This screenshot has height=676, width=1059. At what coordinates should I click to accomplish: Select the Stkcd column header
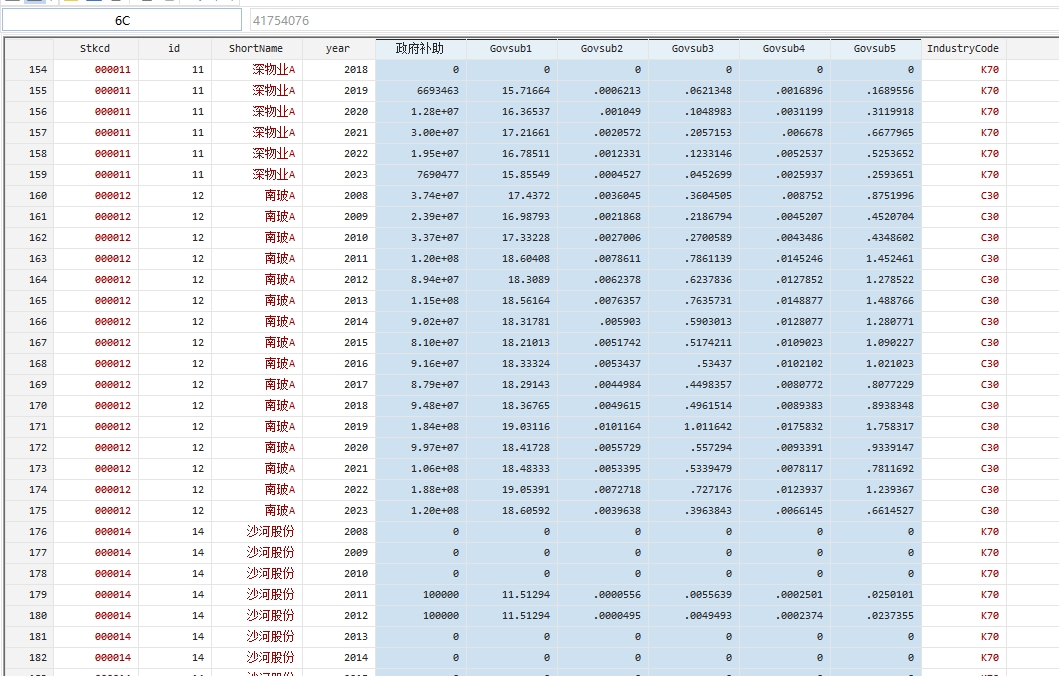(96, 48)
